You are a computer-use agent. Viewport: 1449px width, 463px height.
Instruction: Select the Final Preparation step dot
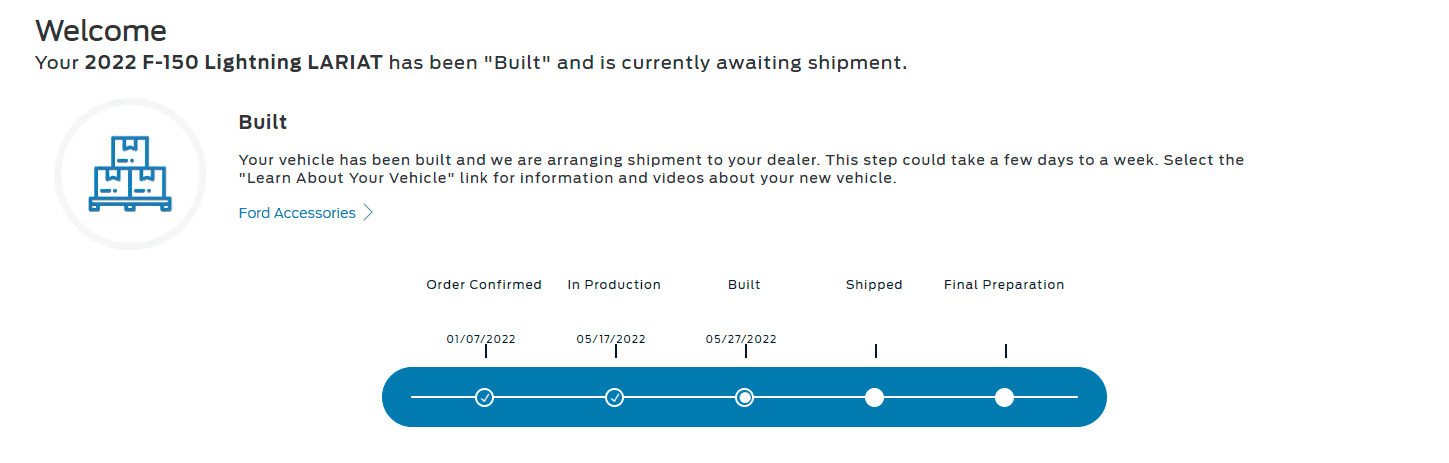tap(1005, 397)
